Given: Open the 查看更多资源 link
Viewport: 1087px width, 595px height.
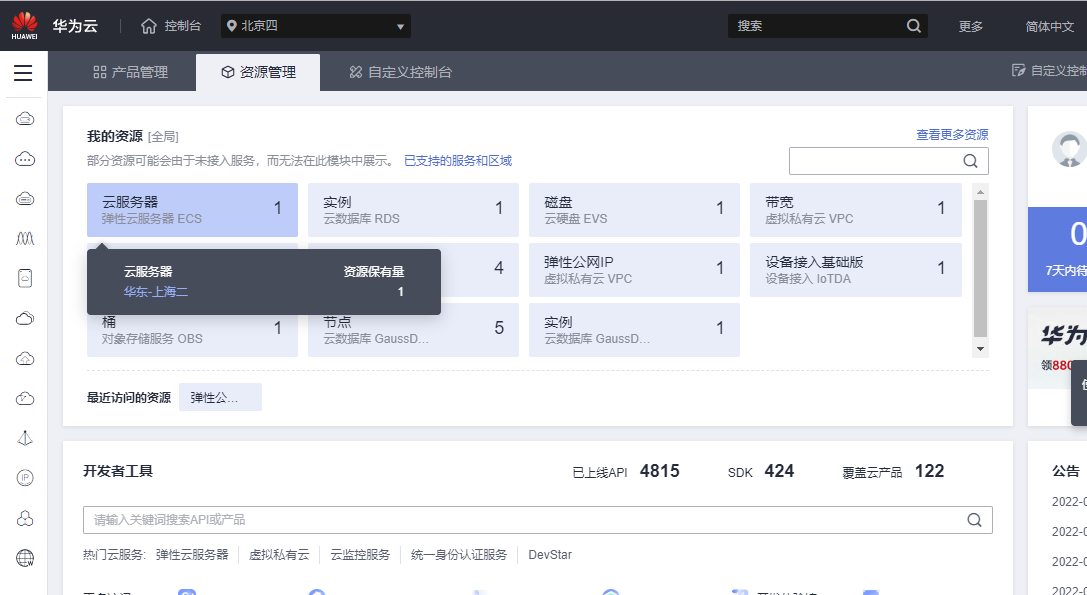Looking at the screenshot, I should [x=952, y=134].
